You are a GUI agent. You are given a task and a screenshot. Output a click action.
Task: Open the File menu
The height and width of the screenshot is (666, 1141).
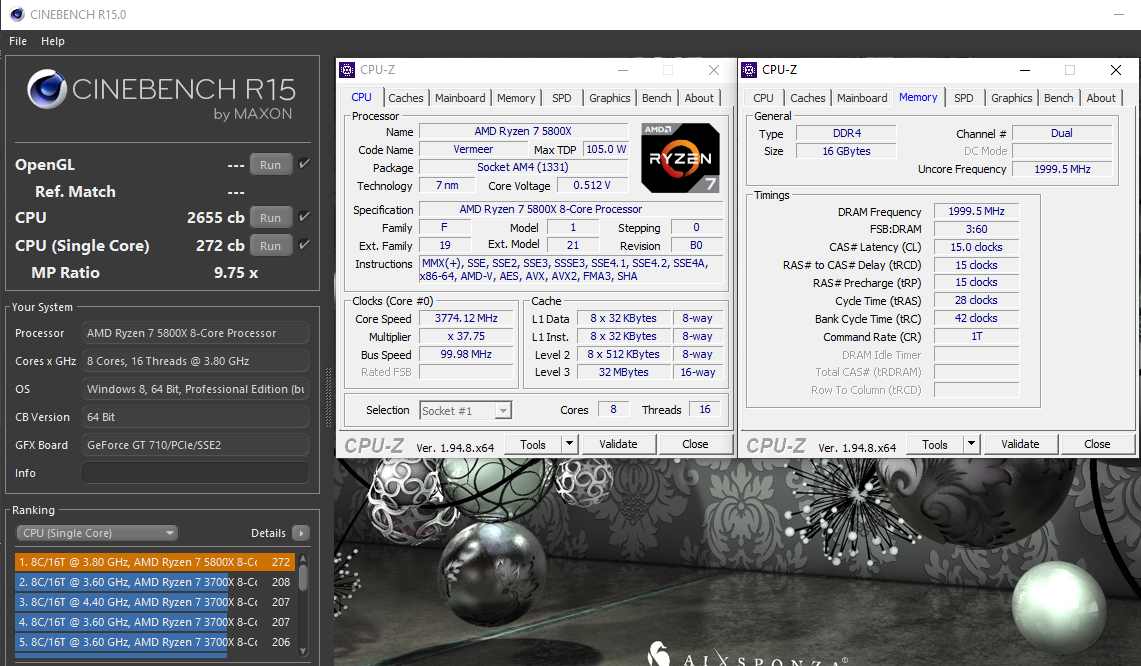pos(17,41)
